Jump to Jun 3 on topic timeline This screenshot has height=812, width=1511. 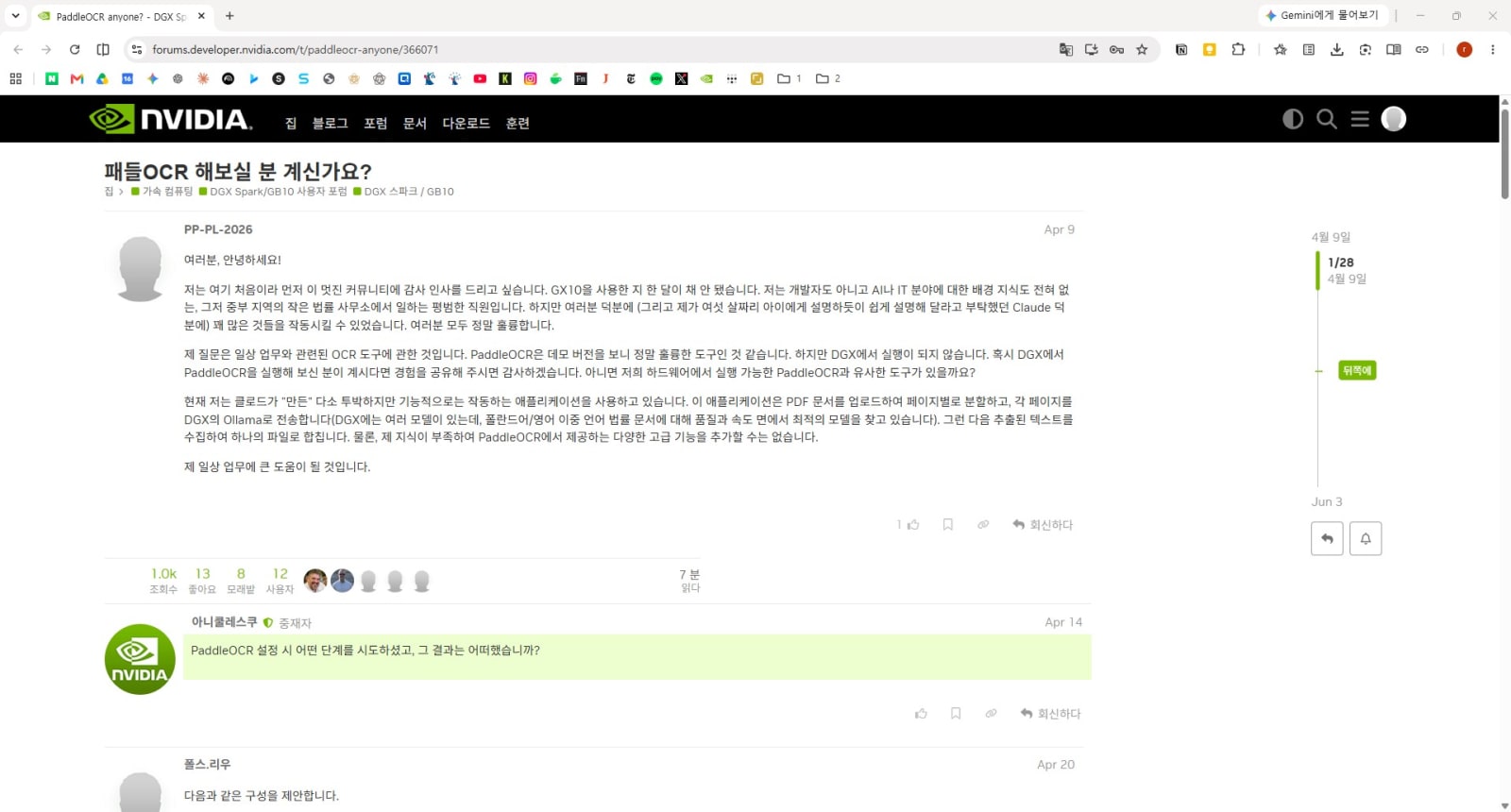click(x=1326, y=502)
